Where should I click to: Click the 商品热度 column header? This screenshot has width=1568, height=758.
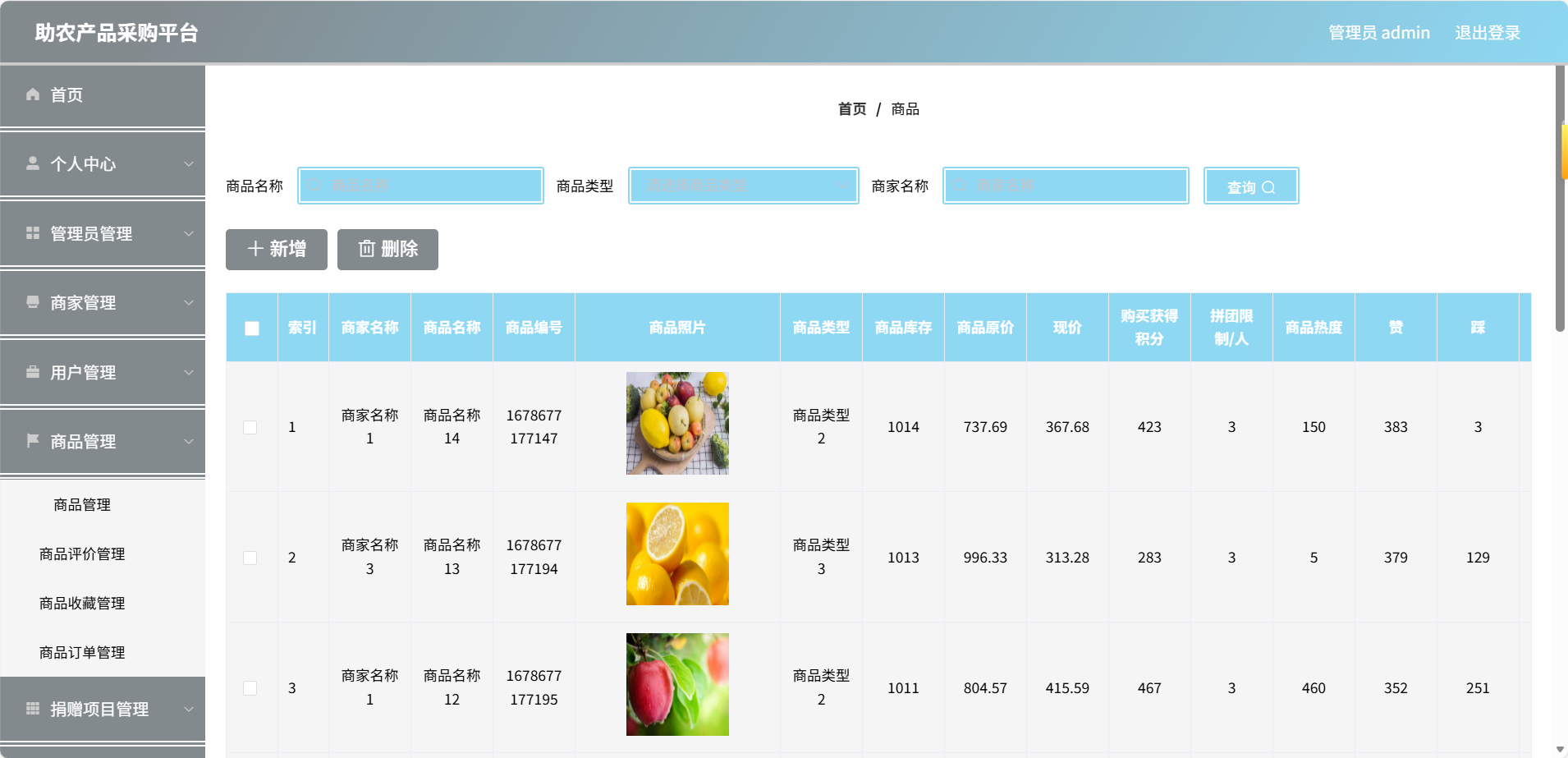click(1314, 328)
